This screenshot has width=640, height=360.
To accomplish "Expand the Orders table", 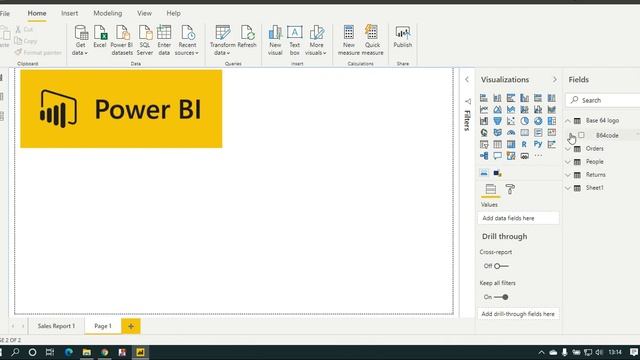I will pyautogui.click(x=568, y=149).
